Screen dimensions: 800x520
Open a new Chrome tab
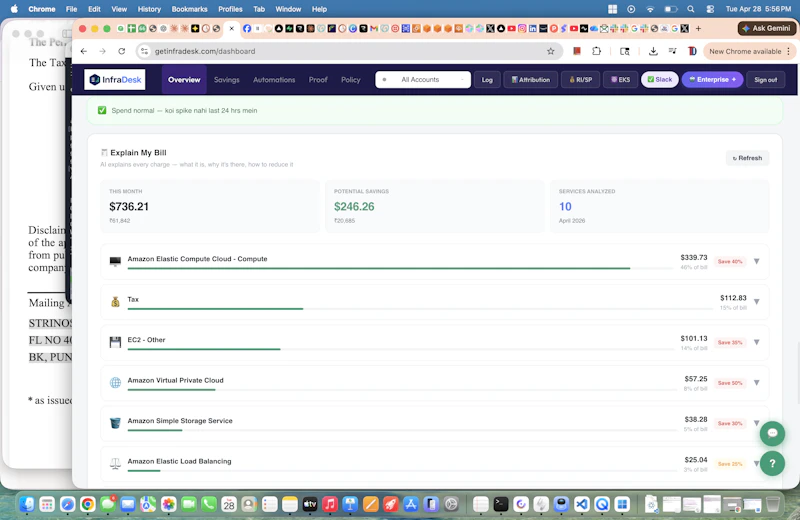pyautogui.click(x=698, y=29)
